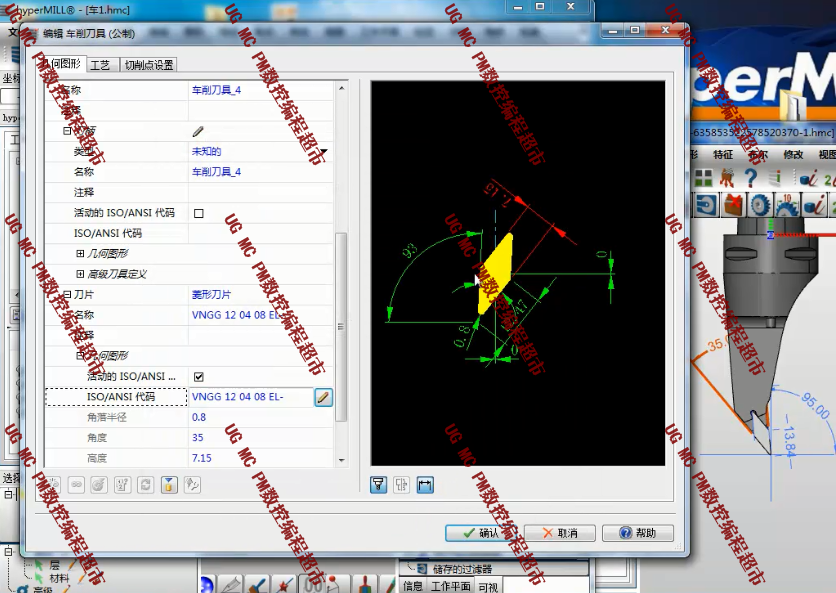This screenshot has height=593, width=836.
Task: Switch to the 工作平面 tab at the bottom
Action: coord(450,586)
